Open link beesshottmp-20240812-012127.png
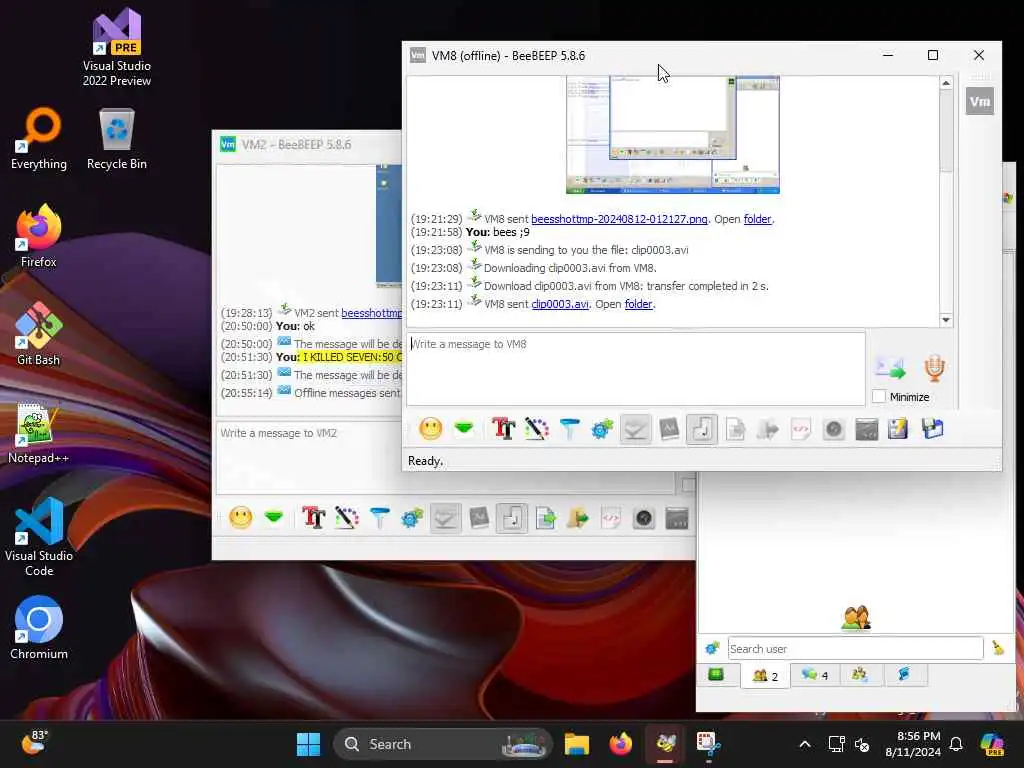The image size is (1024, 768). [619, 219]
